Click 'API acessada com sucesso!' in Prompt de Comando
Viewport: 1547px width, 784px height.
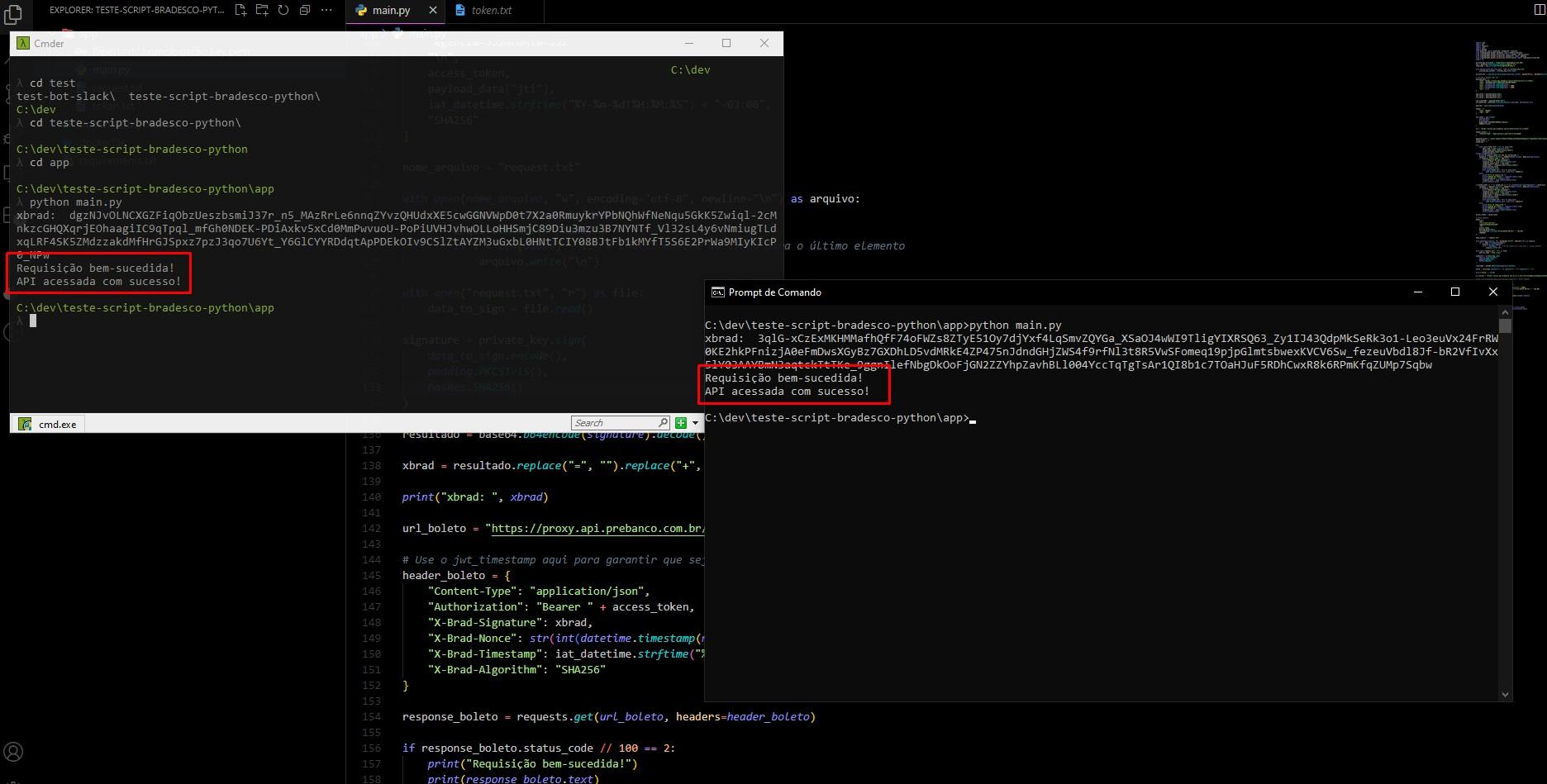(788, 391)
